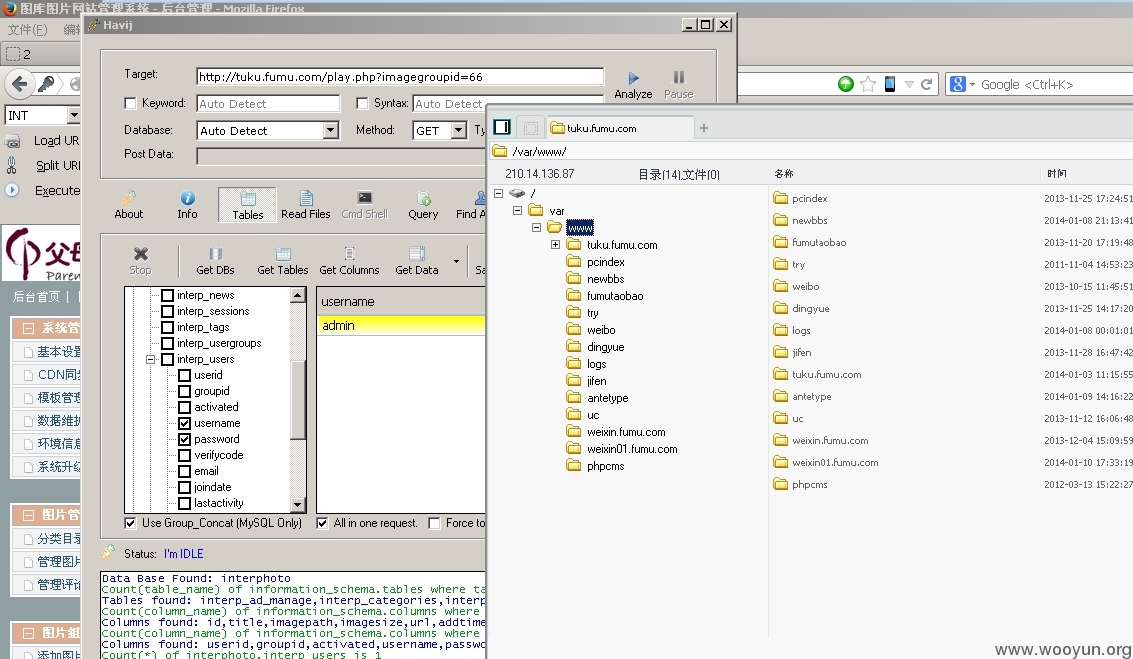
Task: Select the admin result row
Action: (401, 325)
